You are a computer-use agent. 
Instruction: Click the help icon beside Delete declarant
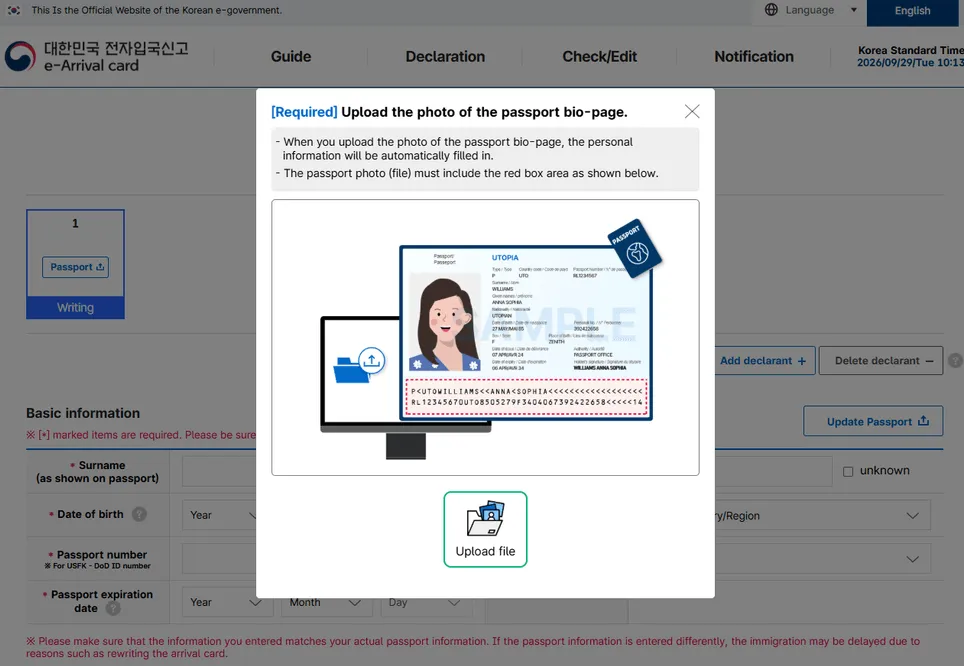click(955, 360)
